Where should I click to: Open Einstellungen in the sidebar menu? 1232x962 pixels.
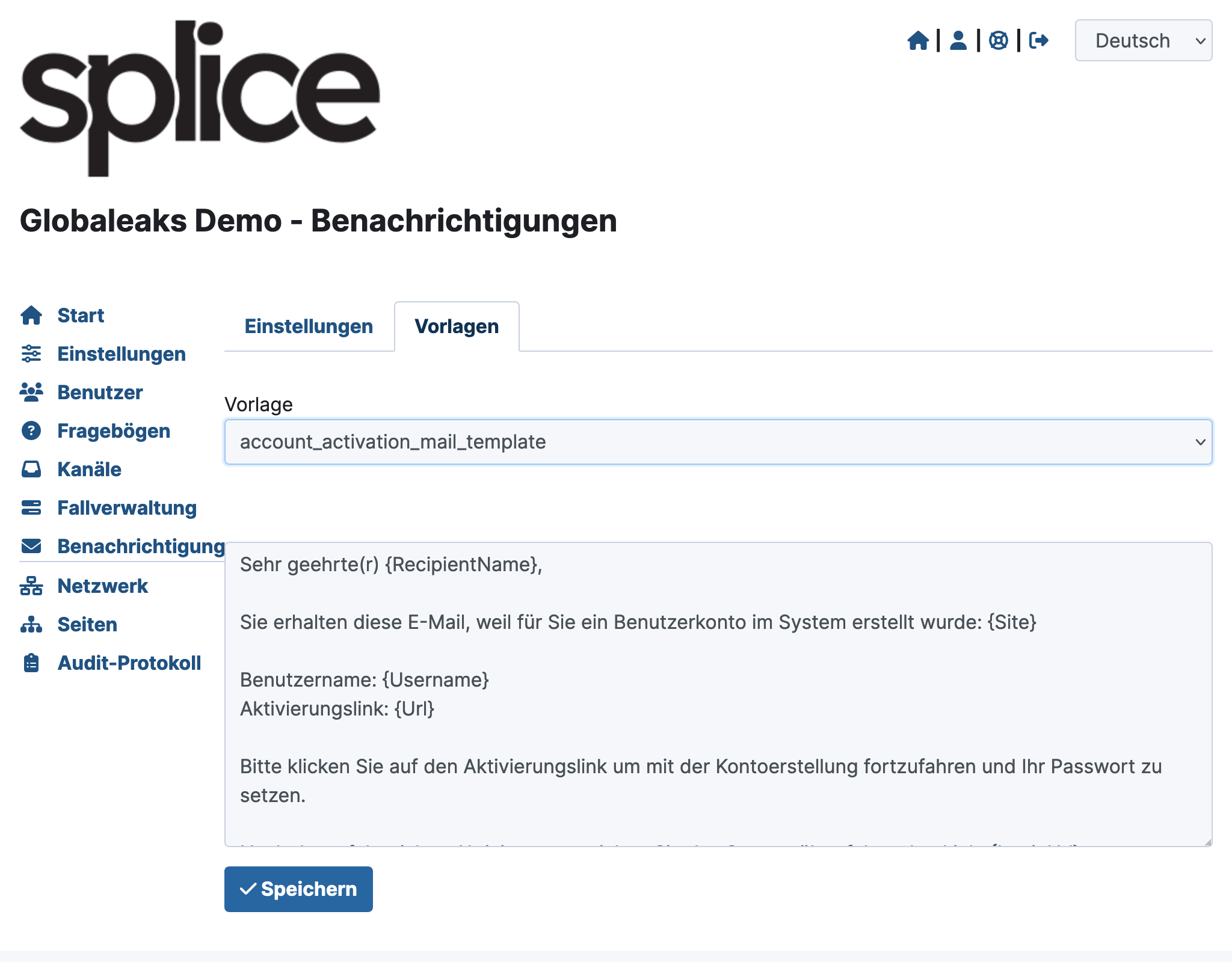coord(122,354)
